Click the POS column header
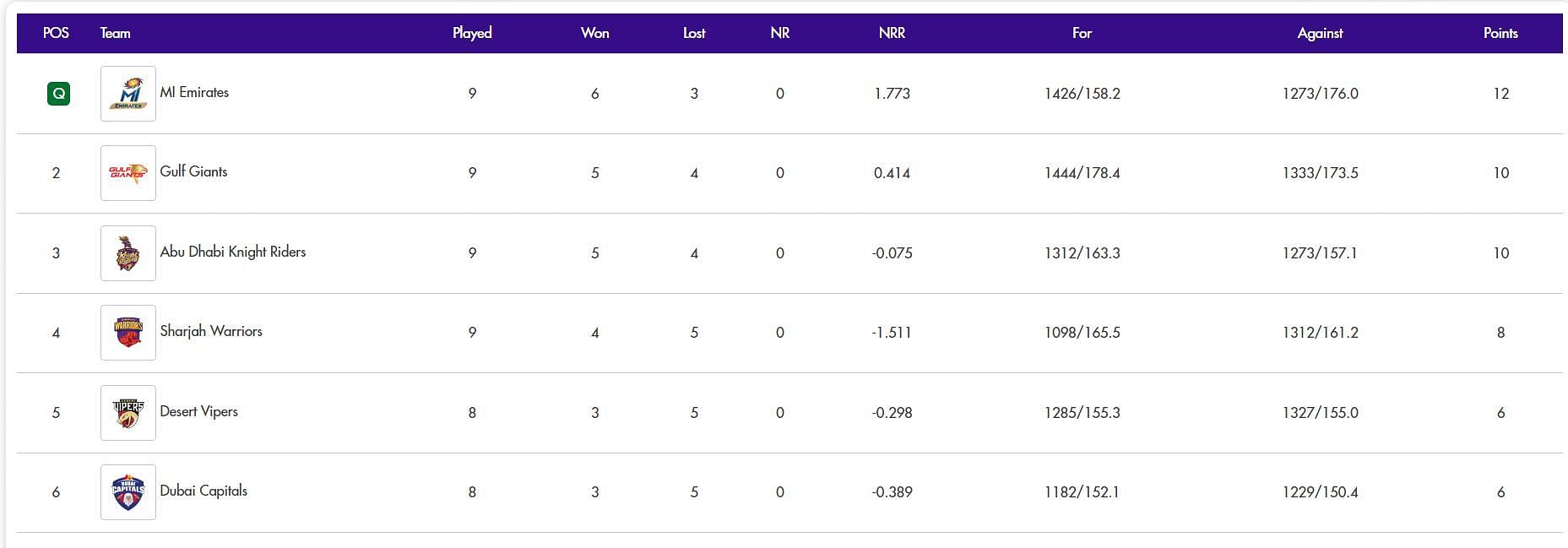1568x548 pixels. 56,33
